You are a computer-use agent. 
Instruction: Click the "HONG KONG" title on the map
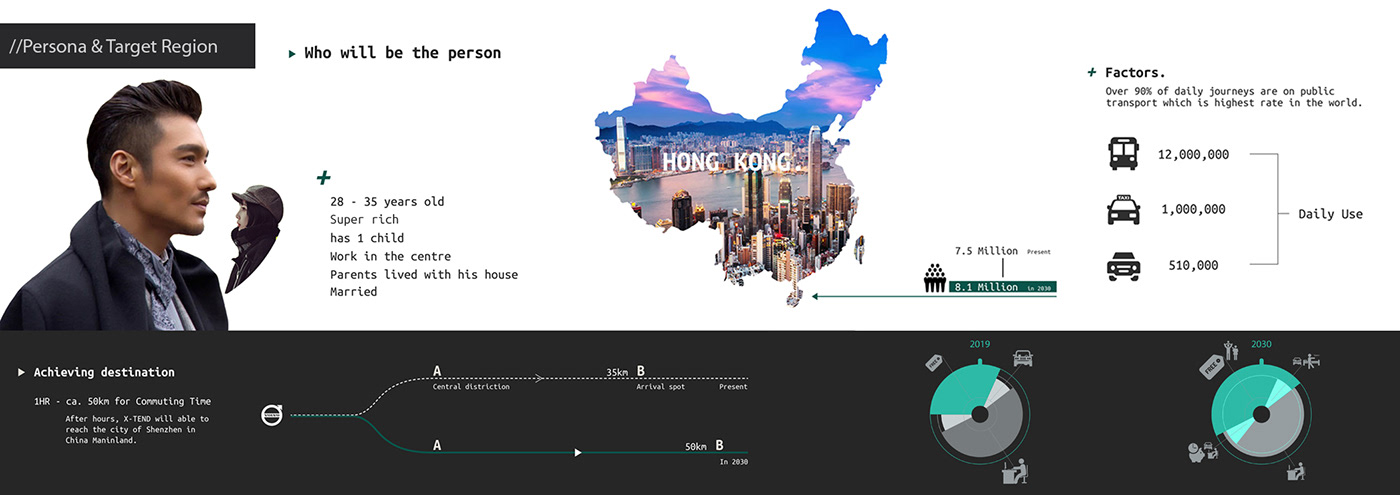click(x=726, y=162)
